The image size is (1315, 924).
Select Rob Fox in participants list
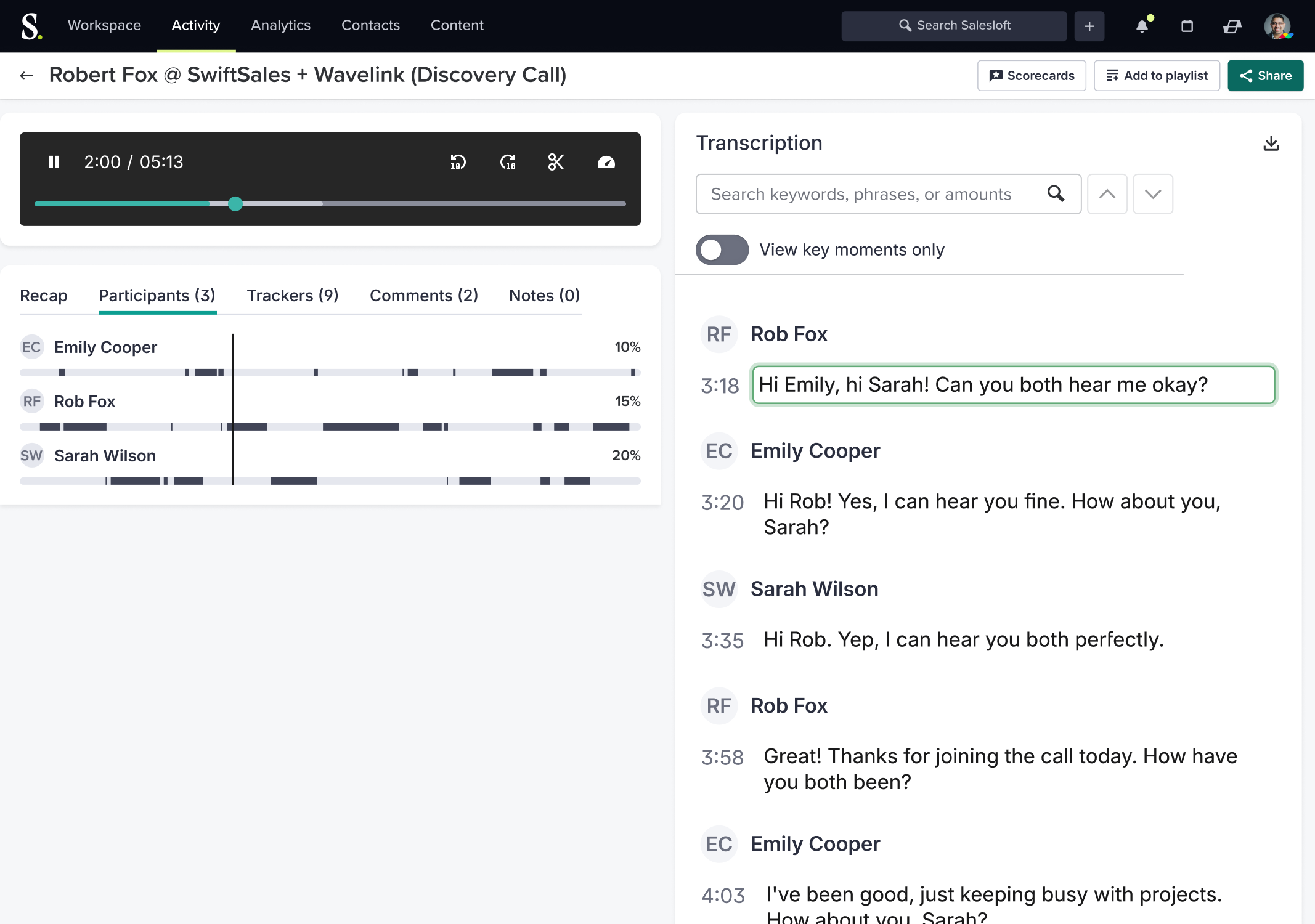(84, 402)
